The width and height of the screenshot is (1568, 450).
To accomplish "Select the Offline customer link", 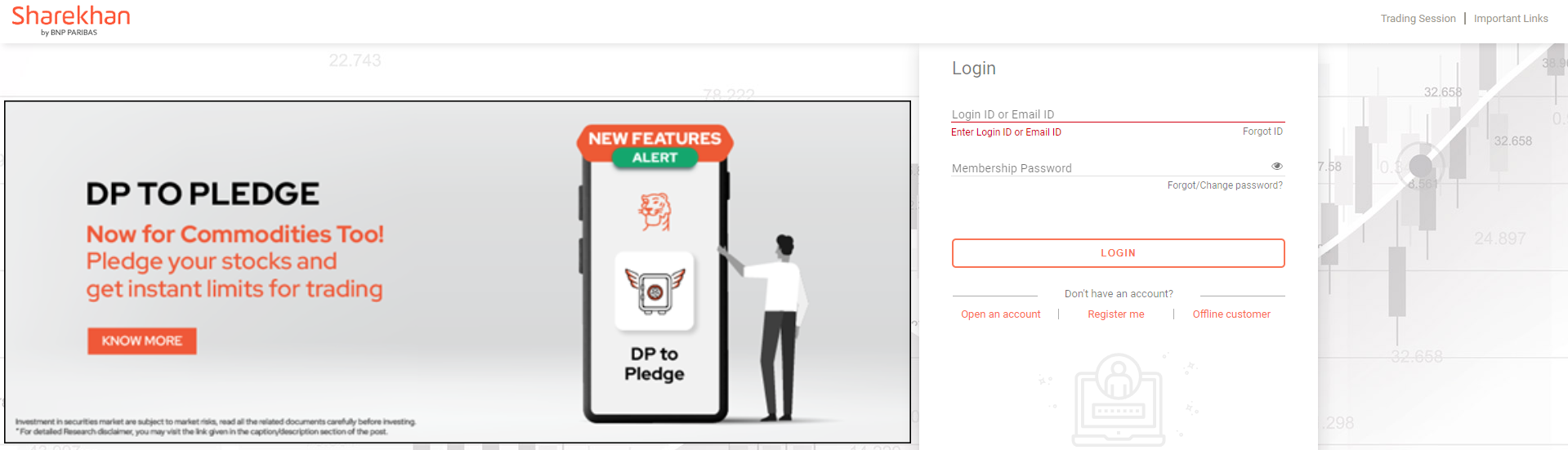I will 1231,314.
